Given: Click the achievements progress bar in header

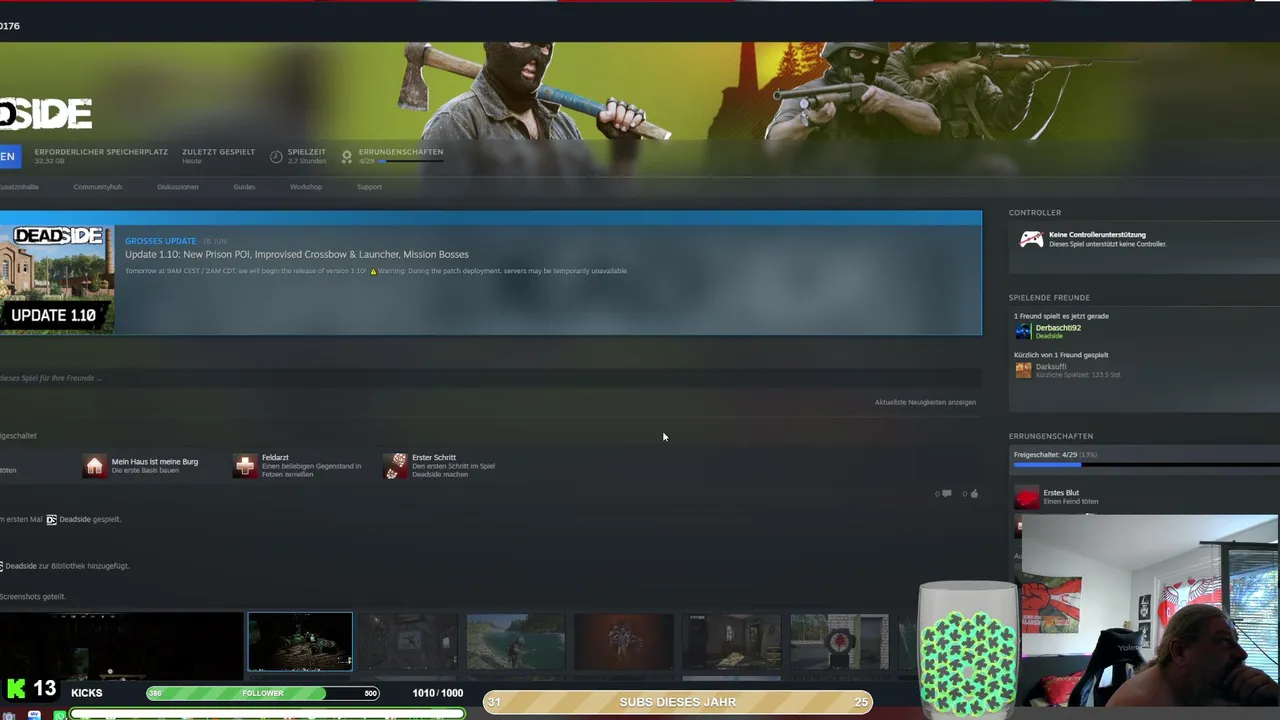Looking at the screenshot, I should (x=410, y=161).
